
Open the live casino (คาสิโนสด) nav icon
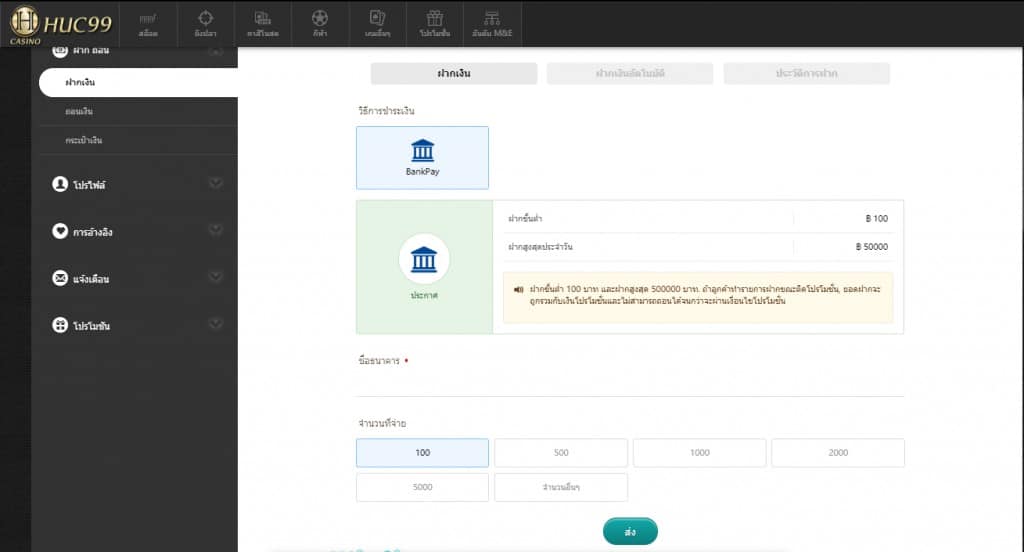[x=263, y=18]
